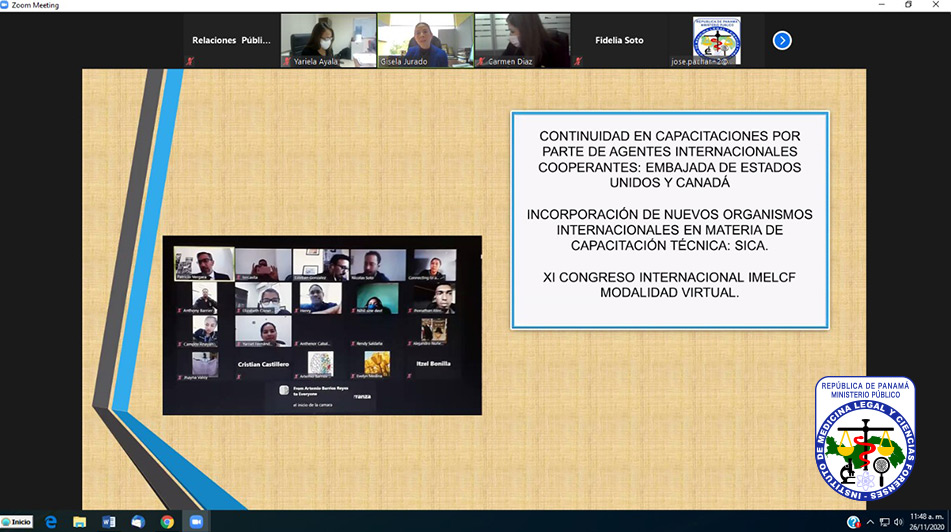Open the mail app icon in the taskbar
This screenshot has height=532, width=951.
(138, 522)
